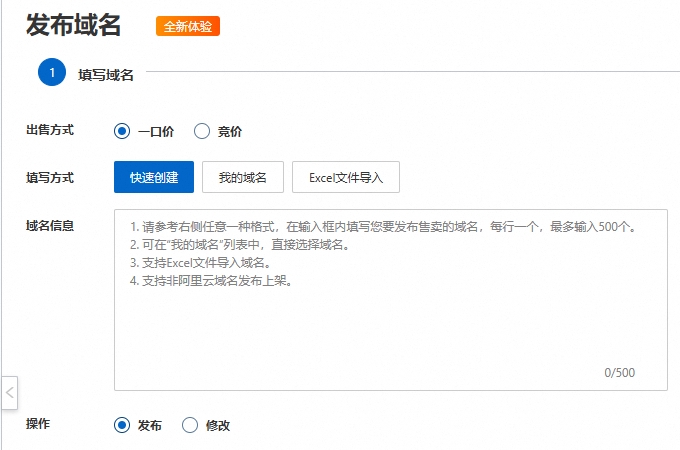
Task: Click the 快速创建 tab button
Action: (x=154, y=177)
